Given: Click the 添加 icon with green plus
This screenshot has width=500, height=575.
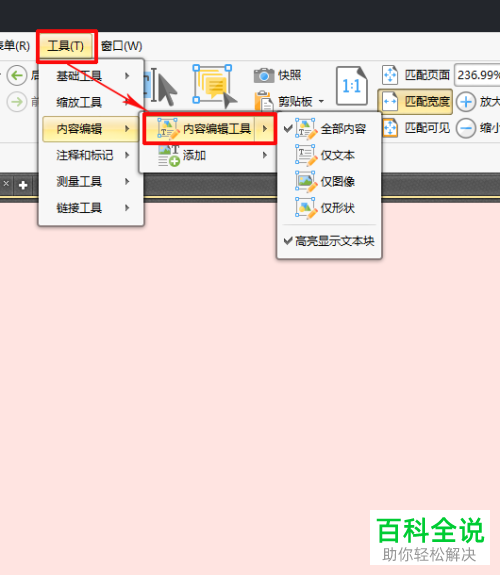Looking at the screenshot, I should (168, 155).
